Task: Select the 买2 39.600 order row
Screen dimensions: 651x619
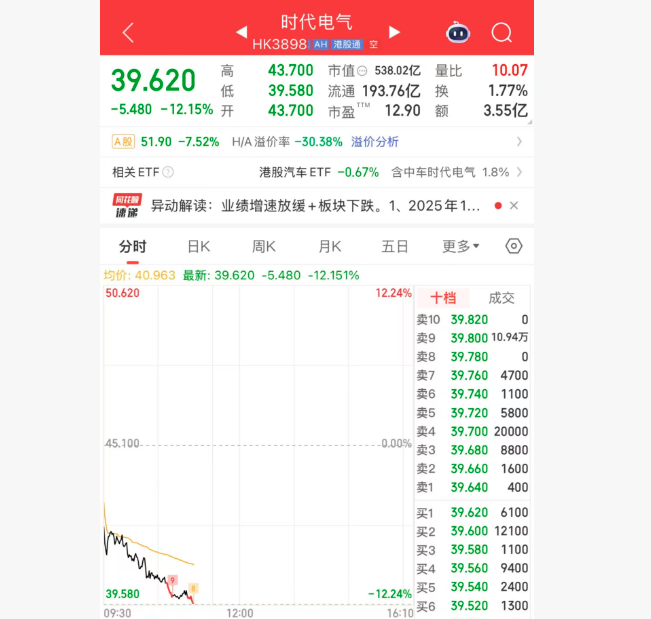Action: point(472,531)
